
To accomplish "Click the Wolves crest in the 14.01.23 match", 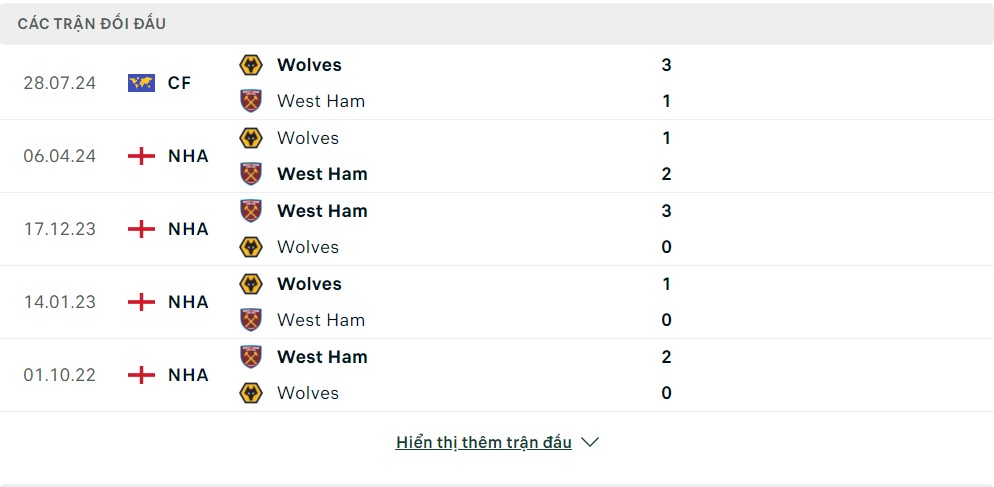I will point(251,284).
